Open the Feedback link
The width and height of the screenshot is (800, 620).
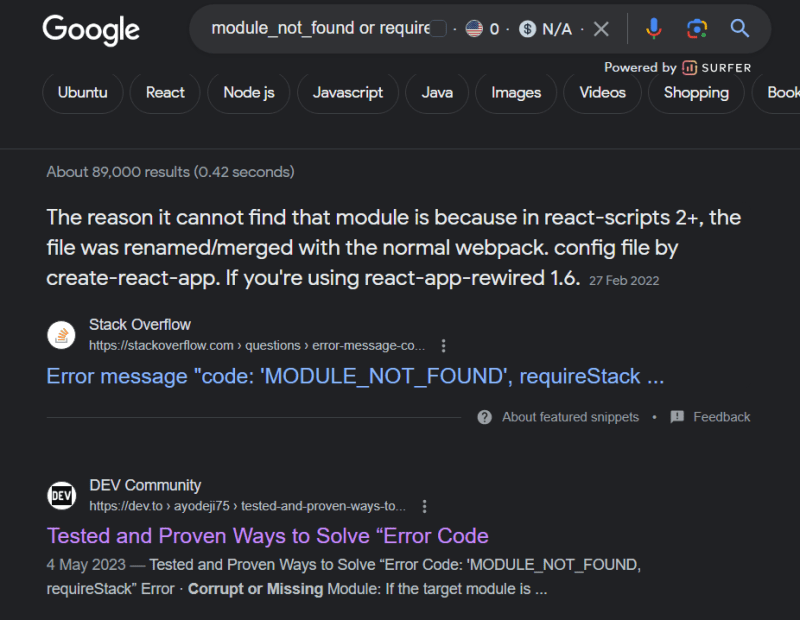pos(721,417)
